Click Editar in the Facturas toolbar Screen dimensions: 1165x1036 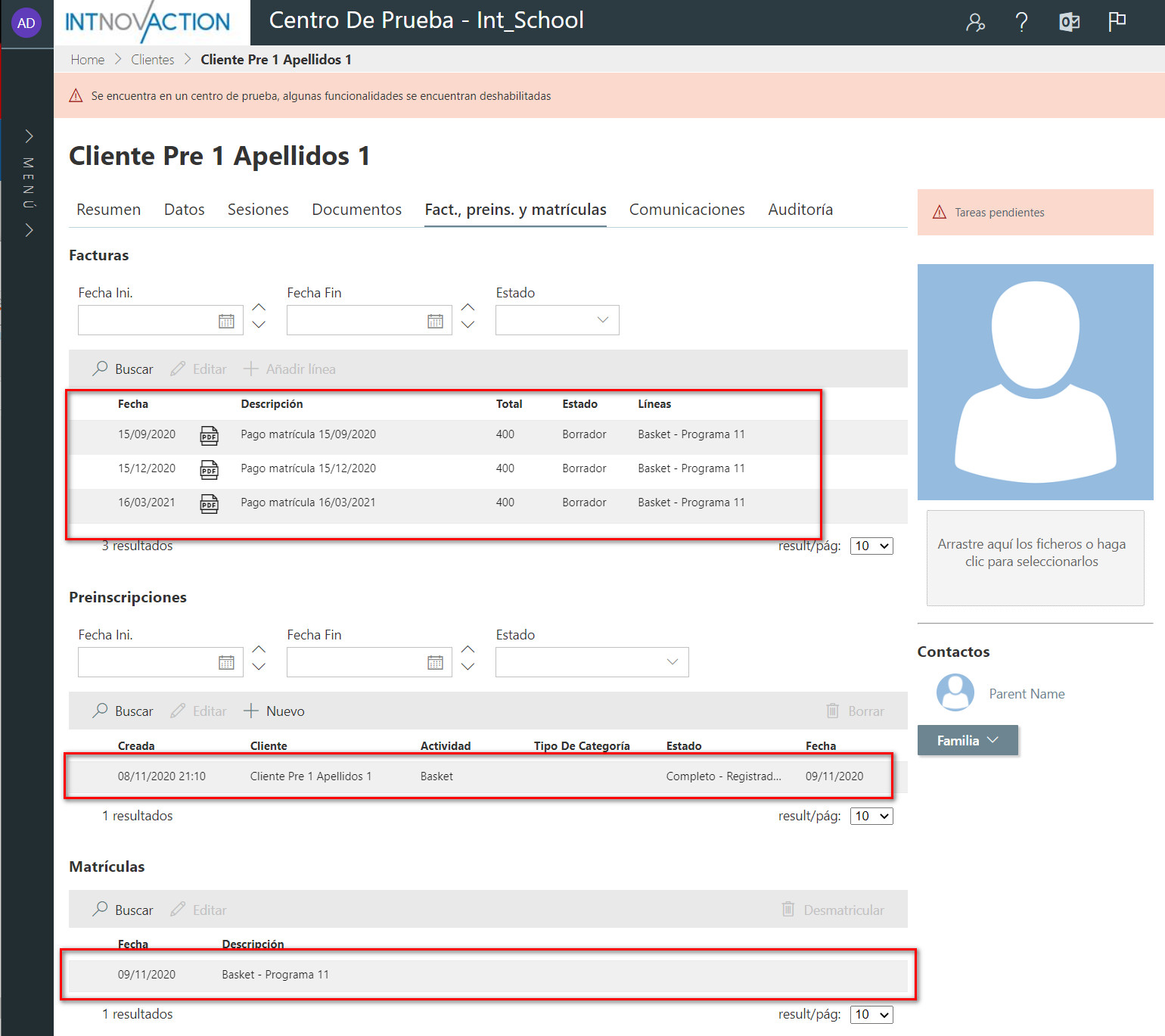click(x=199, y=369)
